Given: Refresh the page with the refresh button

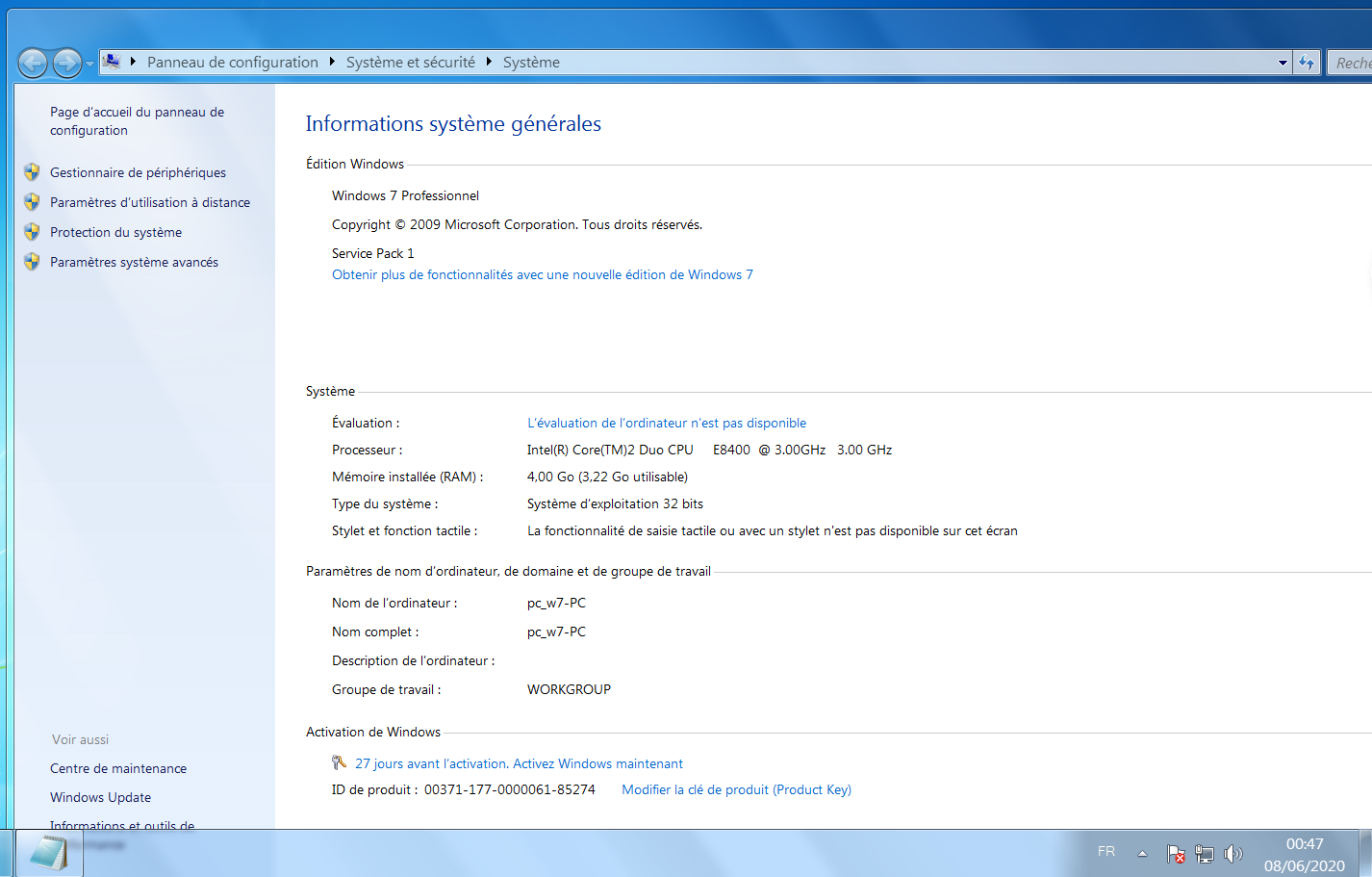Looking at the screenshot, I should pos(1307,63).
